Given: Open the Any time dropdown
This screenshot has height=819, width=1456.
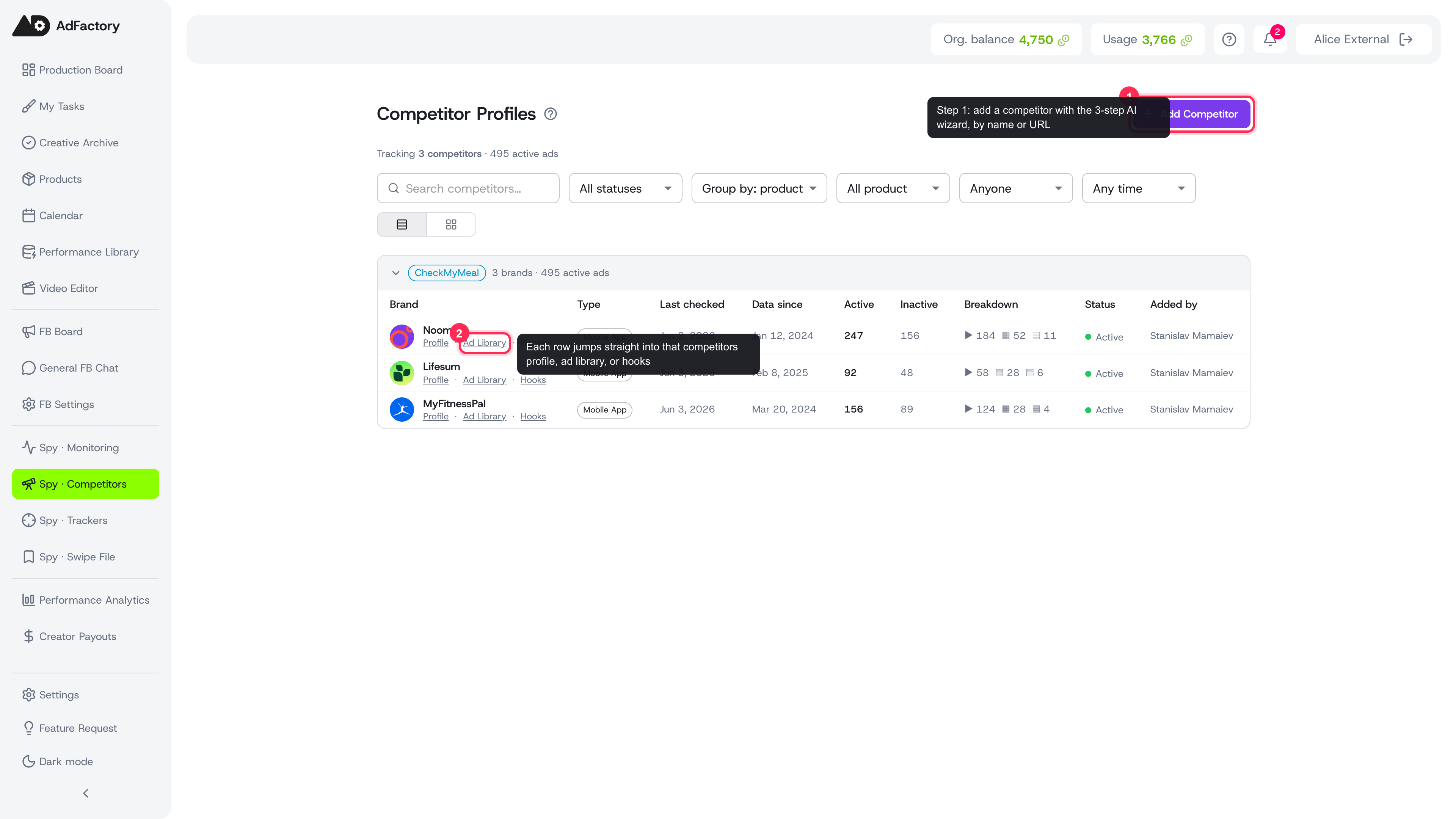Looking at the screenshot, I should coord(1138,188).
